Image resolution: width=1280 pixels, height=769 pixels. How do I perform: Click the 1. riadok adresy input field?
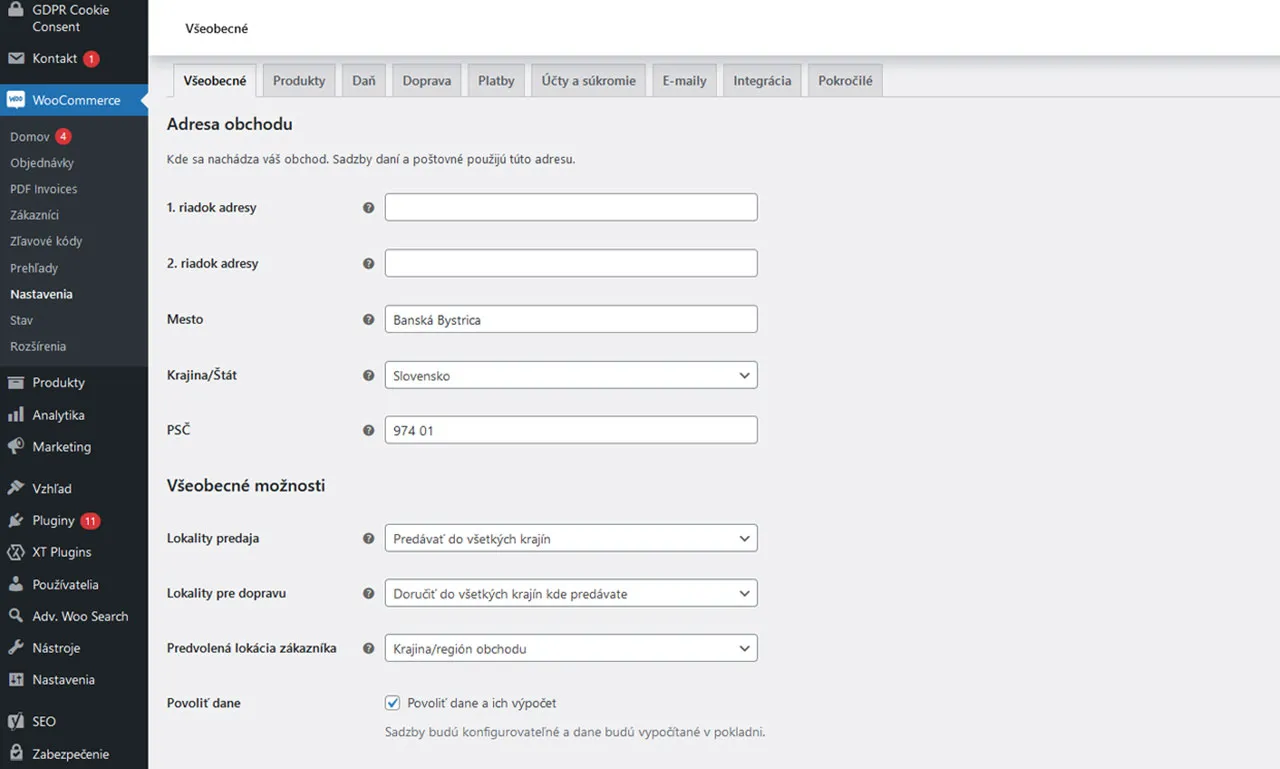coord(571,207)
